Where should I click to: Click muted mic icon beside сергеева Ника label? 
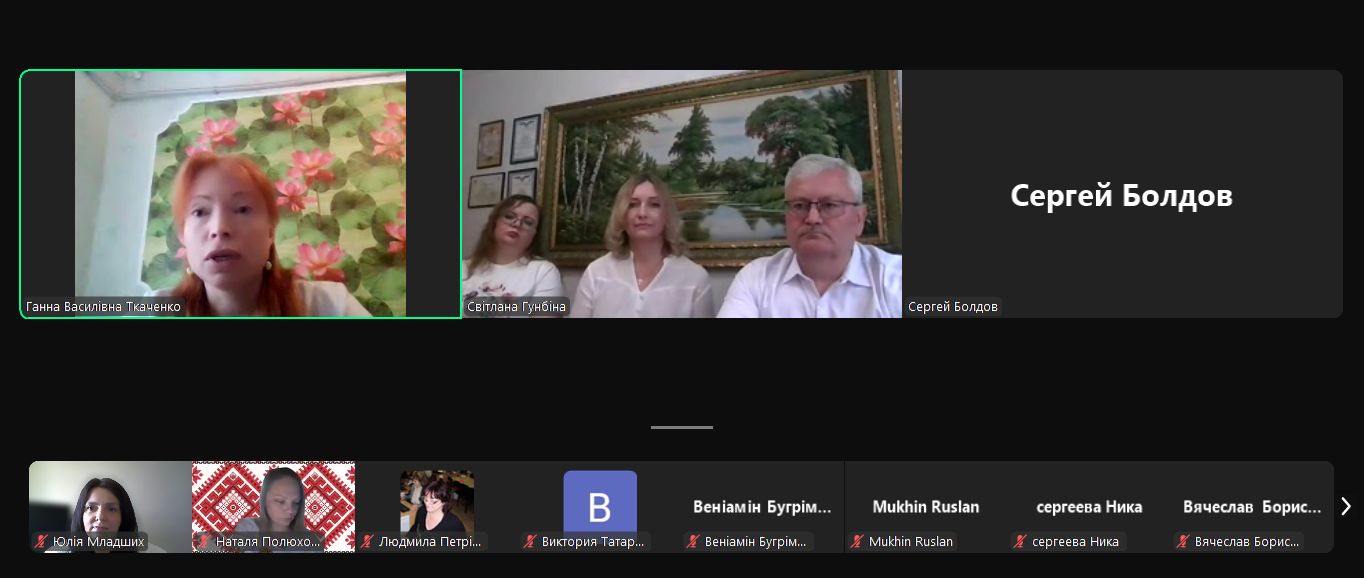[1021, 542]
